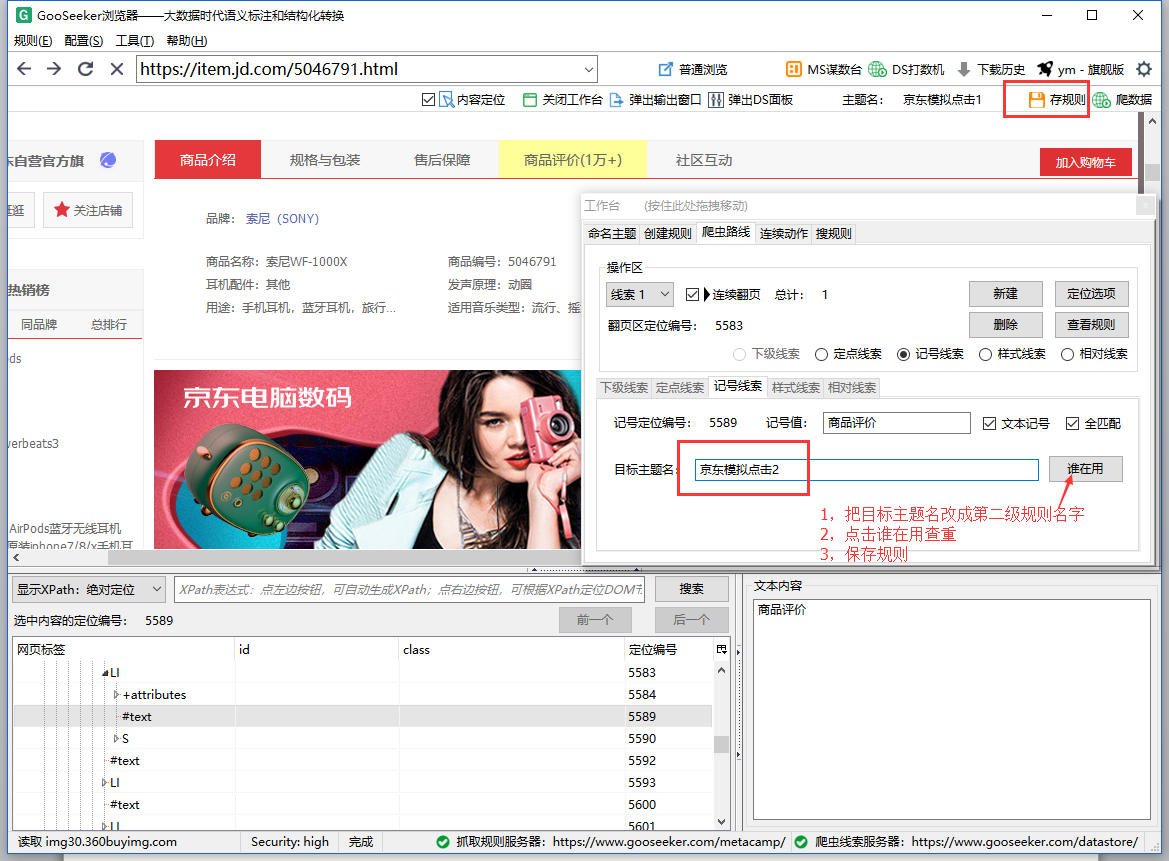Click the column chooser icon in table header
Screen dimensions: 1169x861
point(721,649)
